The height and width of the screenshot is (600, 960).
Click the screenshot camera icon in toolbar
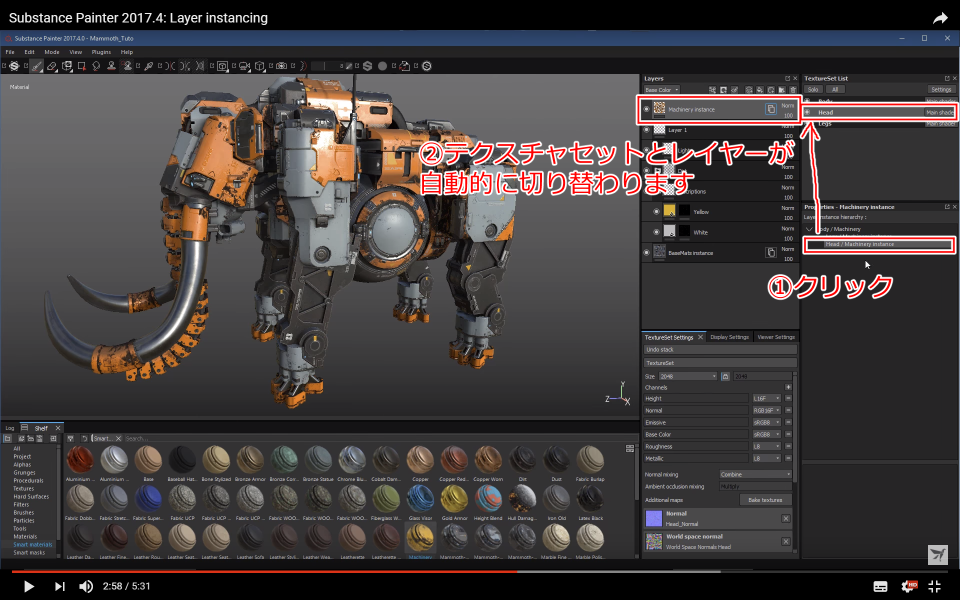click(x=281, y=66)
